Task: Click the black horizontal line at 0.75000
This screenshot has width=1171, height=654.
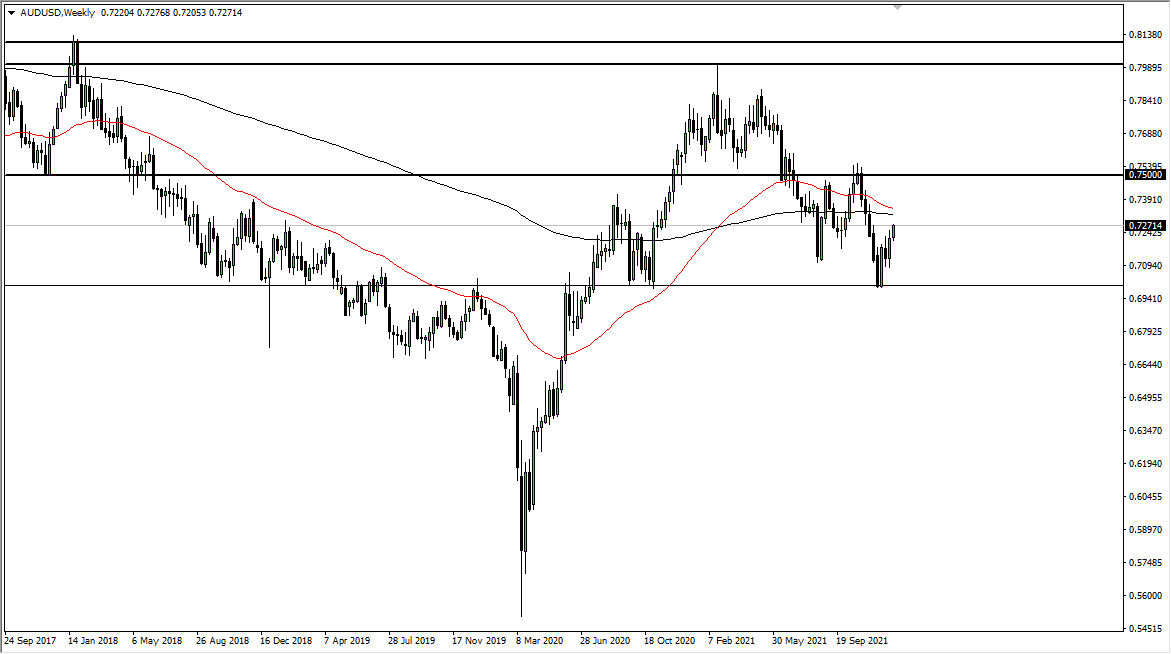Action: (x=600, y=175)
